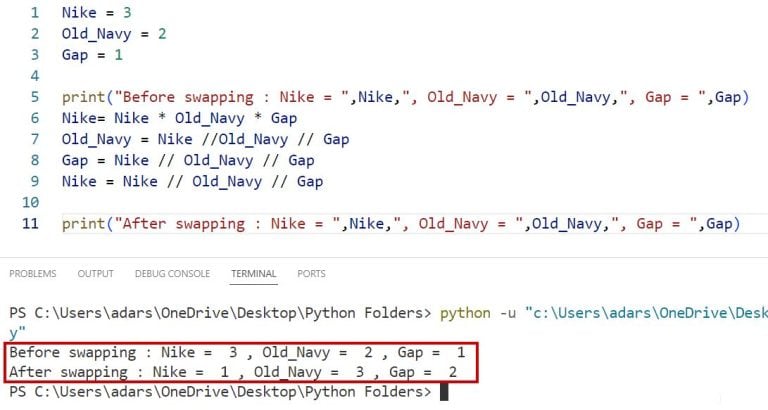Click line number 3 in gutter

tap(35, 54)
